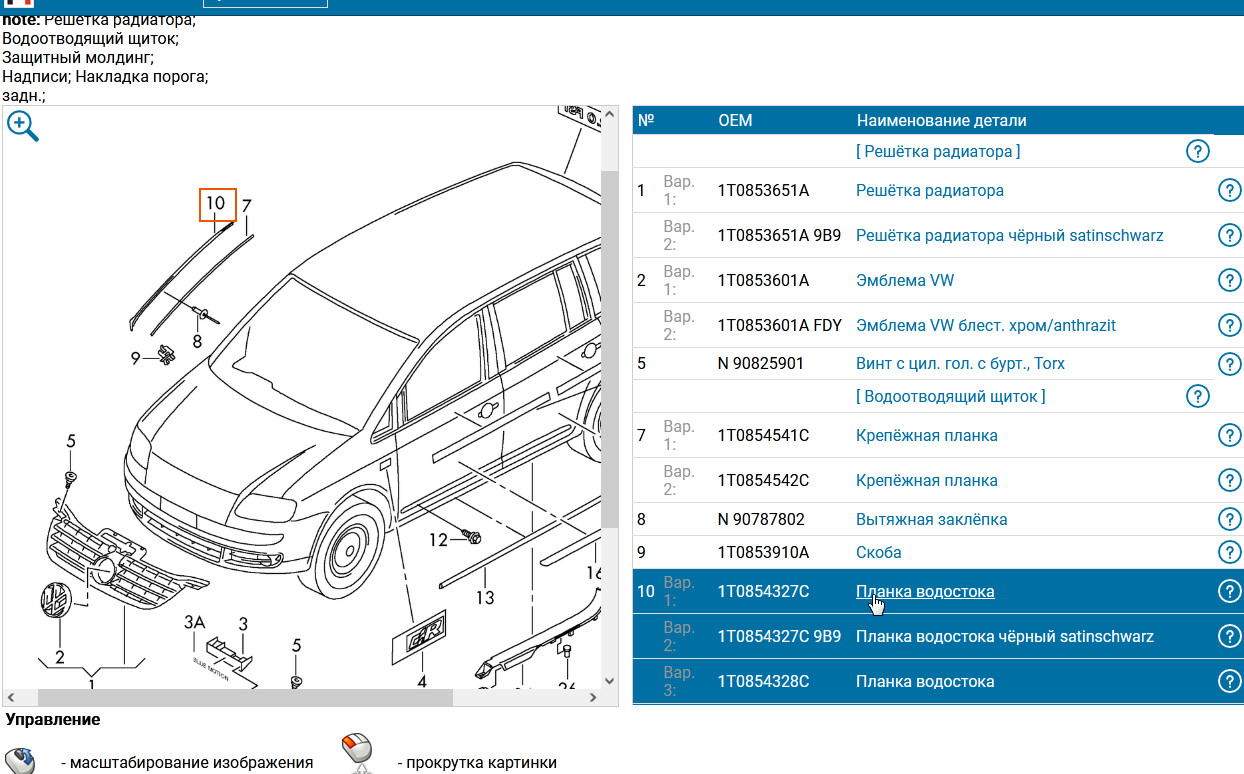Open help icon for N 90787802 row
Viewport: 1244px width, 774px height.
pos(1230,519)
